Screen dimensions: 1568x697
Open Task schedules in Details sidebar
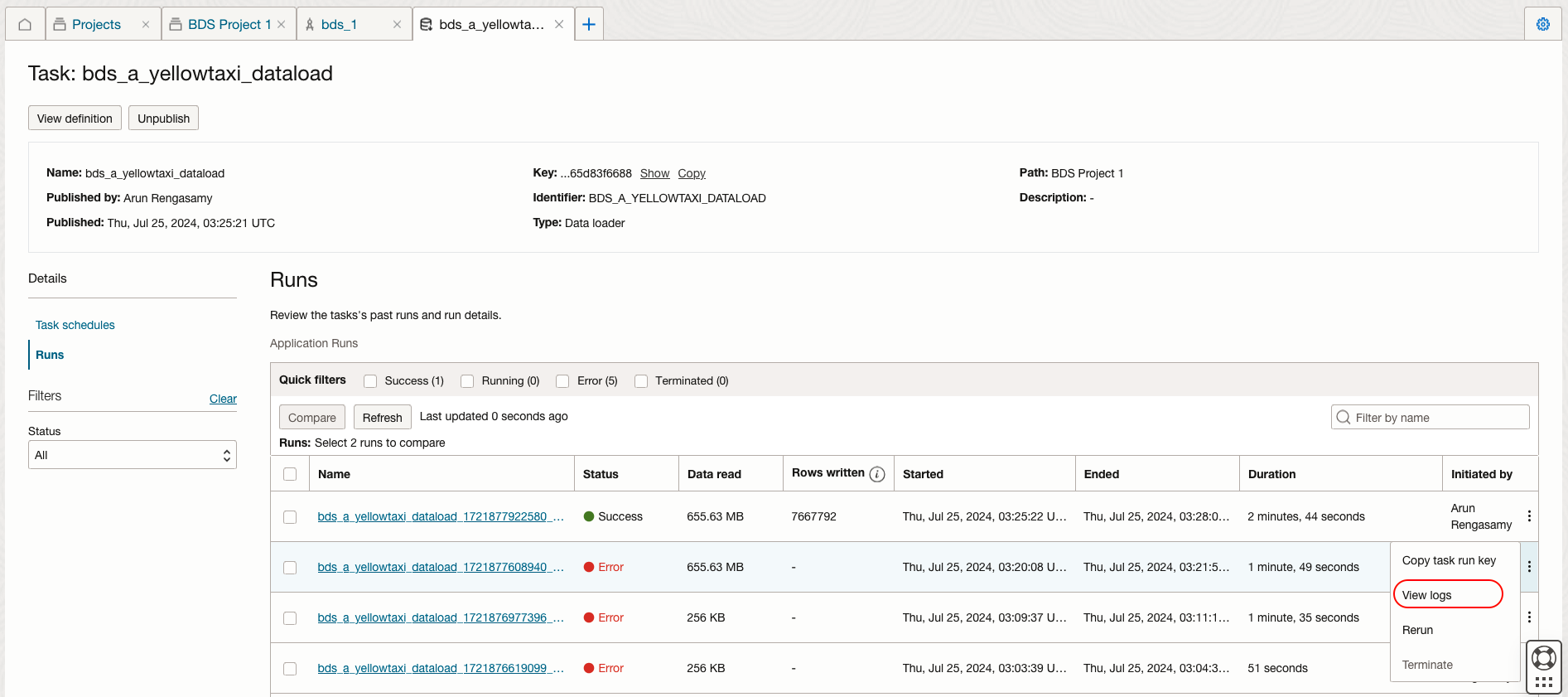tap(75, 325)
